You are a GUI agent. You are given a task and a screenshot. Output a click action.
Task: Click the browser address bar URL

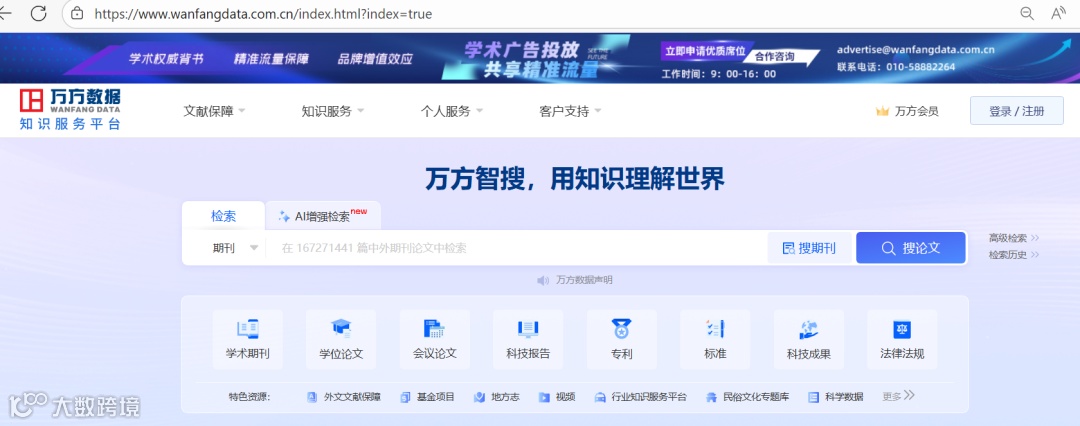coord(263,14)
